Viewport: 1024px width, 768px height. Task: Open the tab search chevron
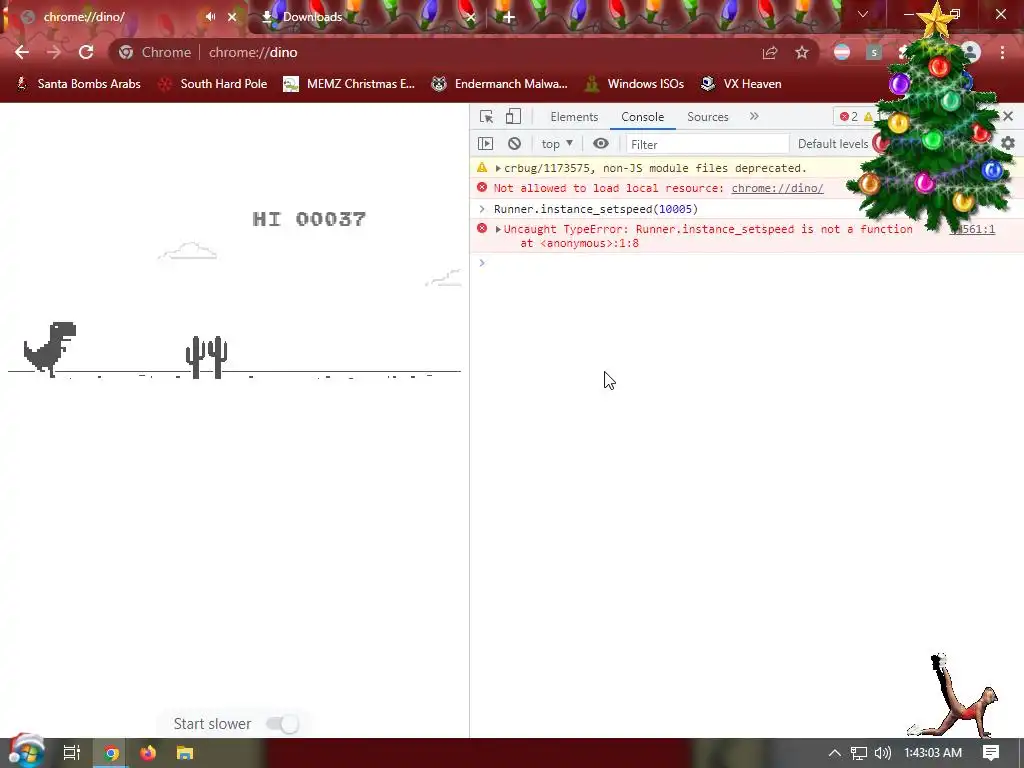coord(863,14)
